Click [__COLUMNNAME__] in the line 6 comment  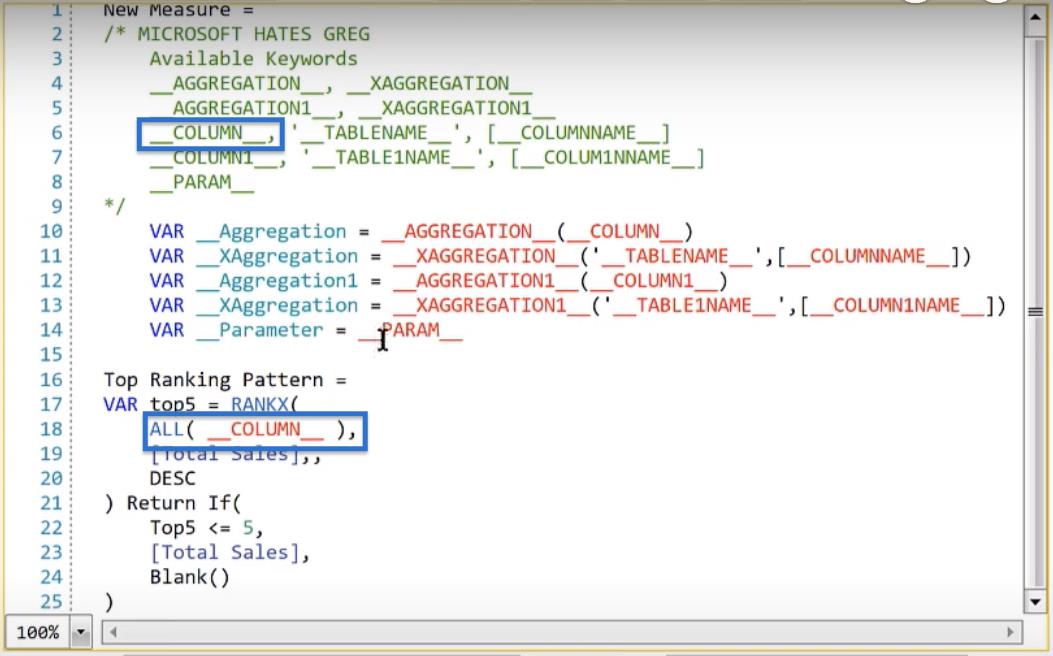coord(578,133)
